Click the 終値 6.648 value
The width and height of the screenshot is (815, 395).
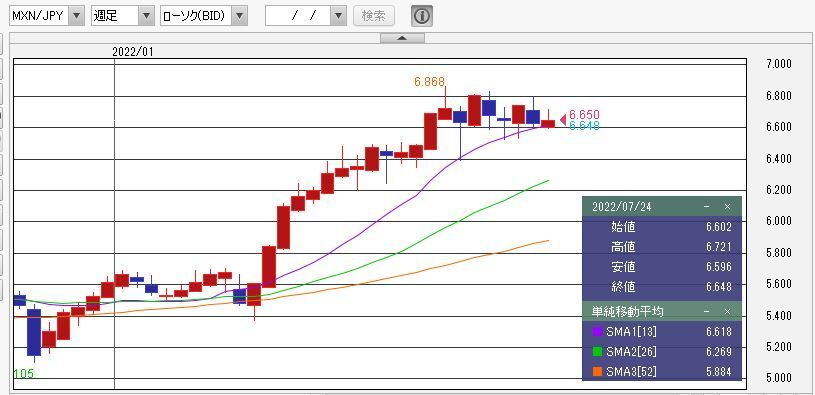tap(718, 287)
